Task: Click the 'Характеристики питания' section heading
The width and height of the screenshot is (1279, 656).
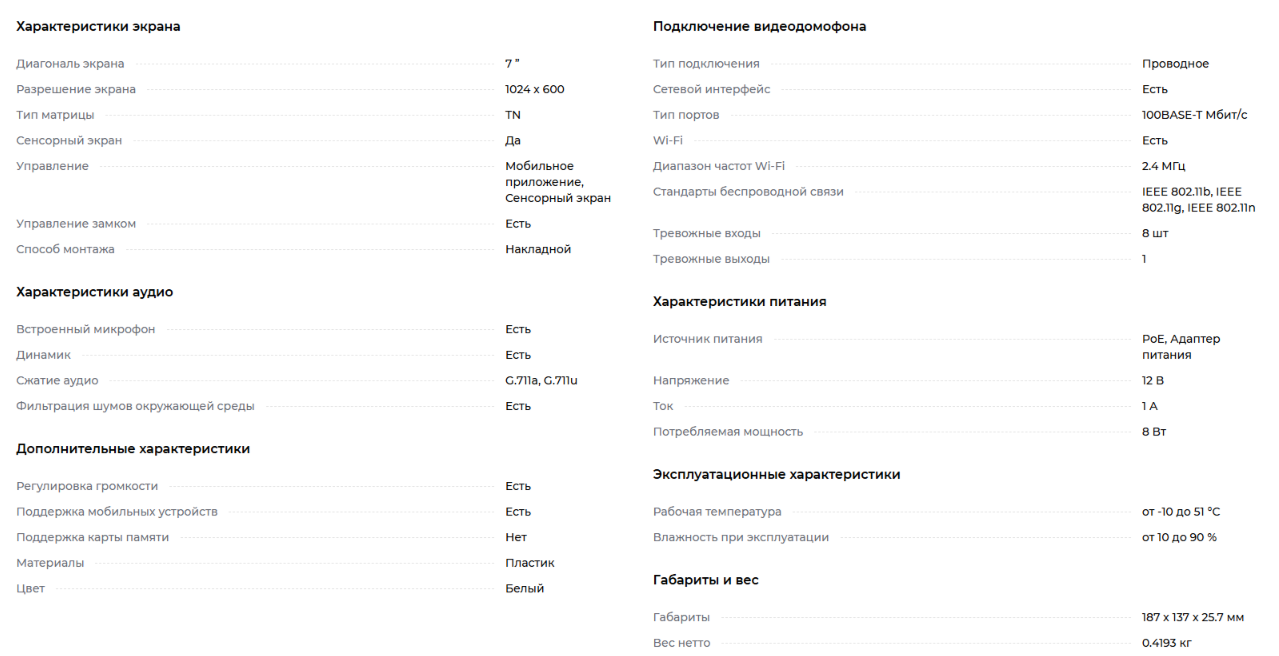Action: (x=739, y=302)
